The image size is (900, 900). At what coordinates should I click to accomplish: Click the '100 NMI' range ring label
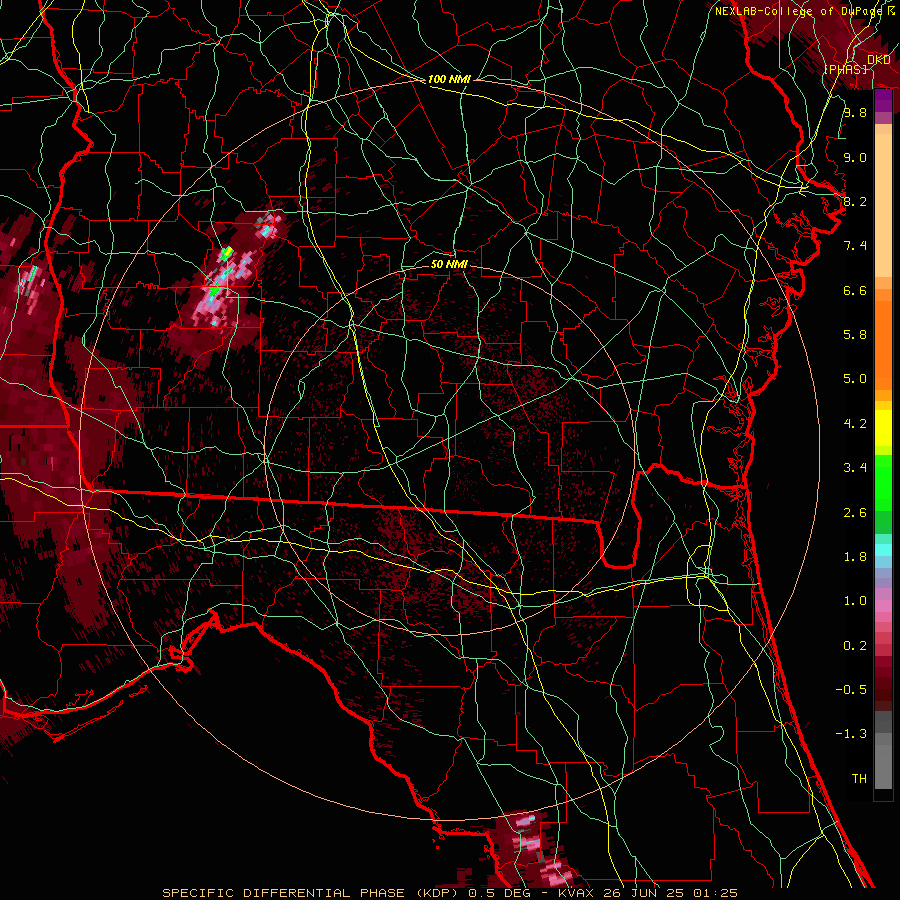point(449,79)
